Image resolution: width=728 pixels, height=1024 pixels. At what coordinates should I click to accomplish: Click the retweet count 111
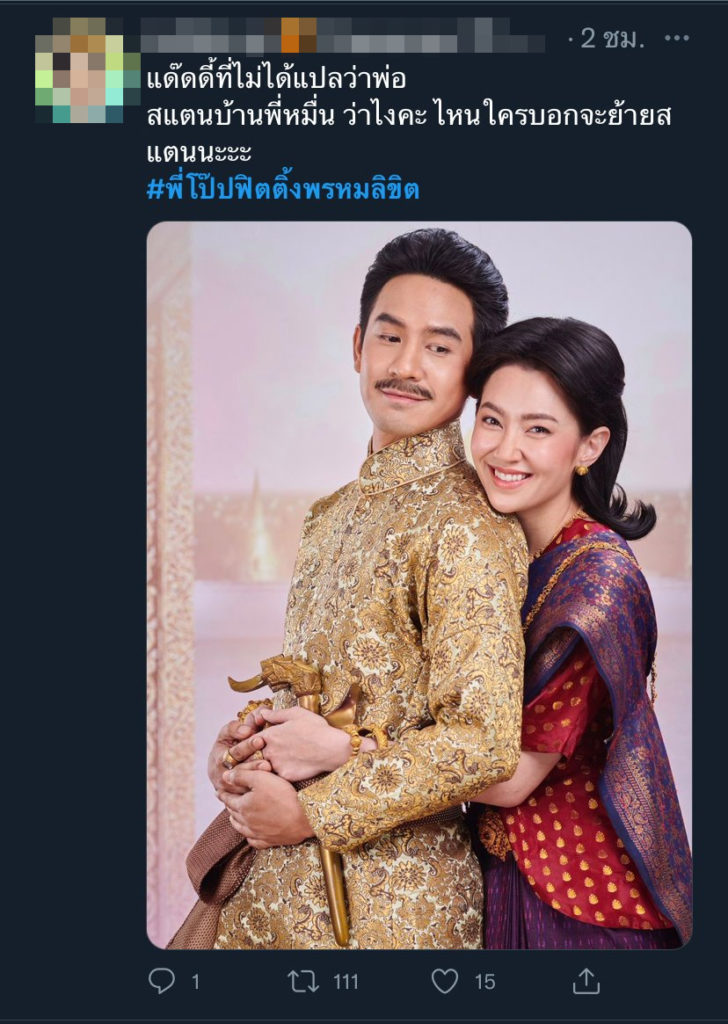click(x=345, y=982)
